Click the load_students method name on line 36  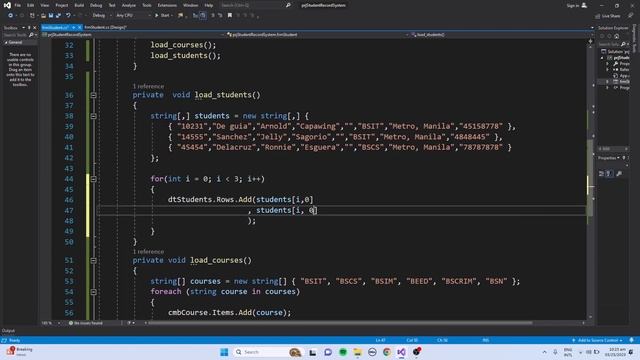point(223,95)
